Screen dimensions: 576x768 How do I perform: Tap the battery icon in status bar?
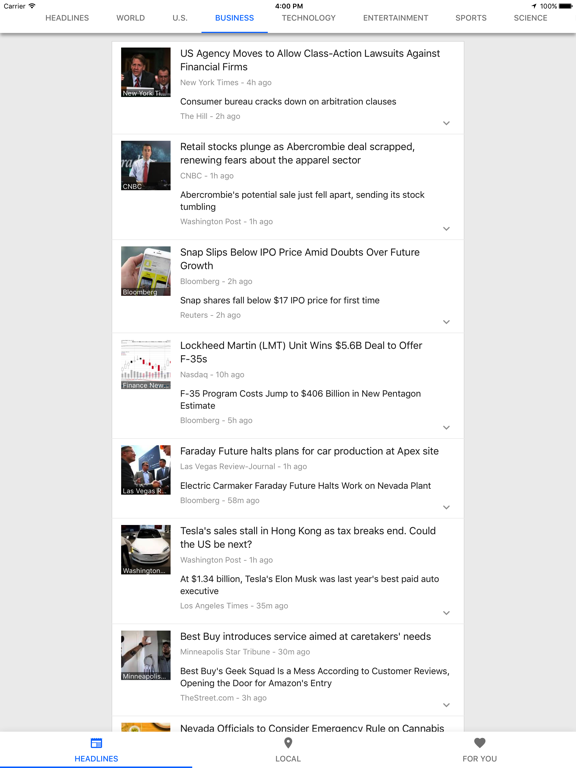(565, 6)
